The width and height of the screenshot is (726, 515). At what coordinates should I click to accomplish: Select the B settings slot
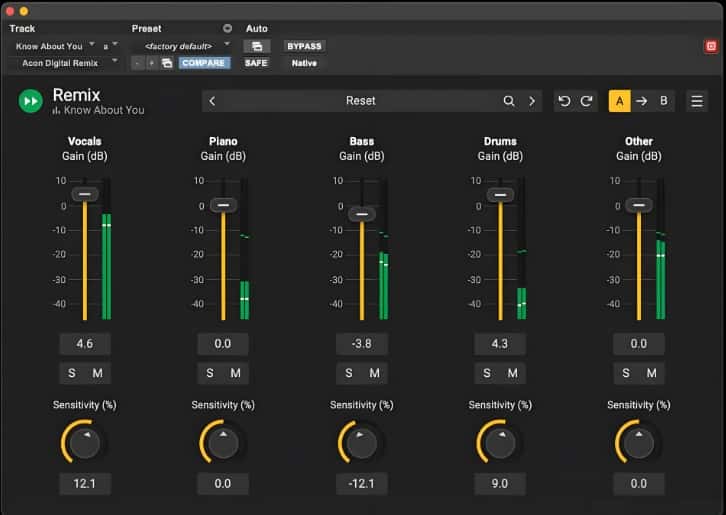pos(663,101)
